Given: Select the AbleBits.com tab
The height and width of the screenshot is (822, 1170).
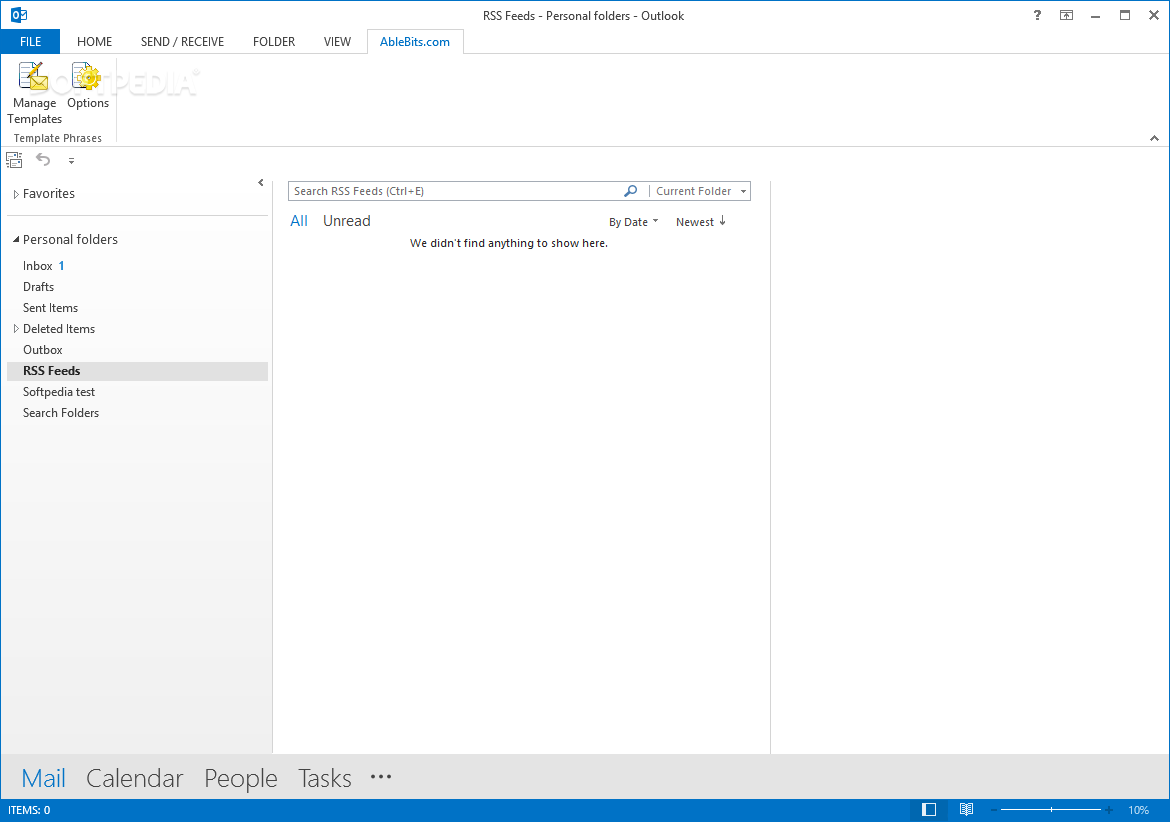Looking at the screenshot, I should tap(415, 42).
